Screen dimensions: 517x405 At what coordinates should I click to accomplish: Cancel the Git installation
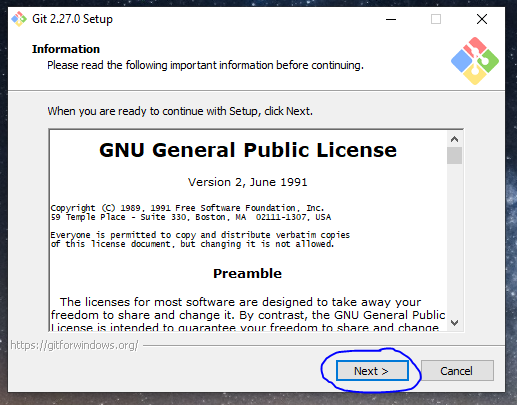coord(457,371)
